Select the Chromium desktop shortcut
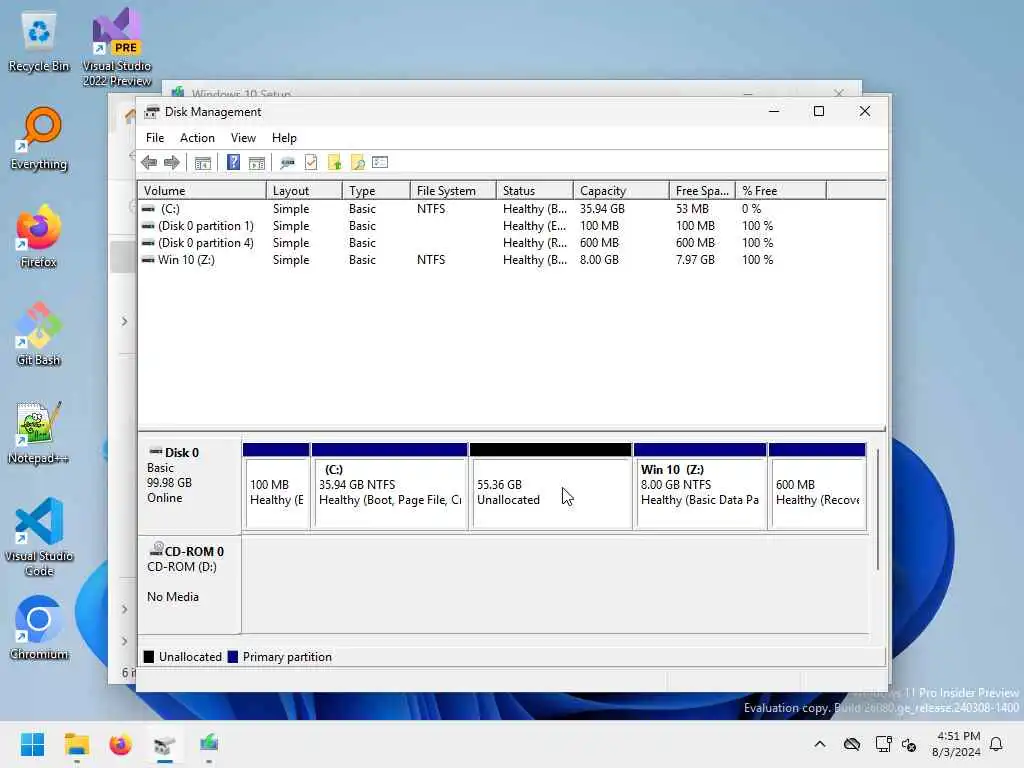The width and height of the screenshot is (1024, 768). tap(39, 628)
